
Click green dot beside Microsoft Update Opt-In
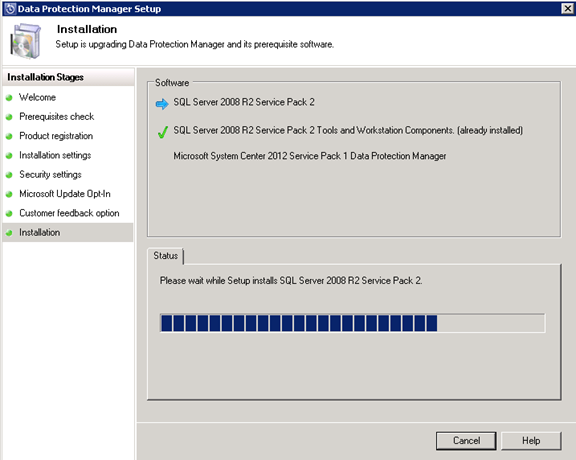(x=10, y=194)
